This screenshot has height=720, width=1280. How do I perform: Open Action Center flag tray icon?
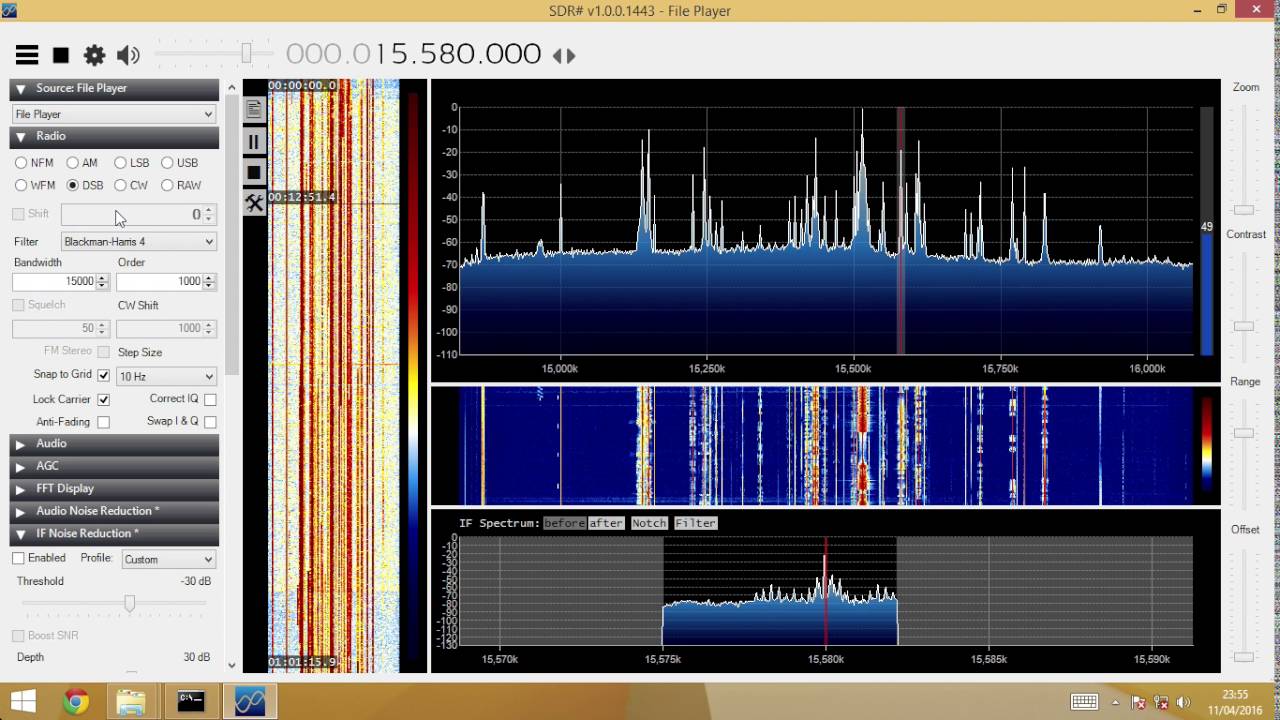pos(1138,702)
